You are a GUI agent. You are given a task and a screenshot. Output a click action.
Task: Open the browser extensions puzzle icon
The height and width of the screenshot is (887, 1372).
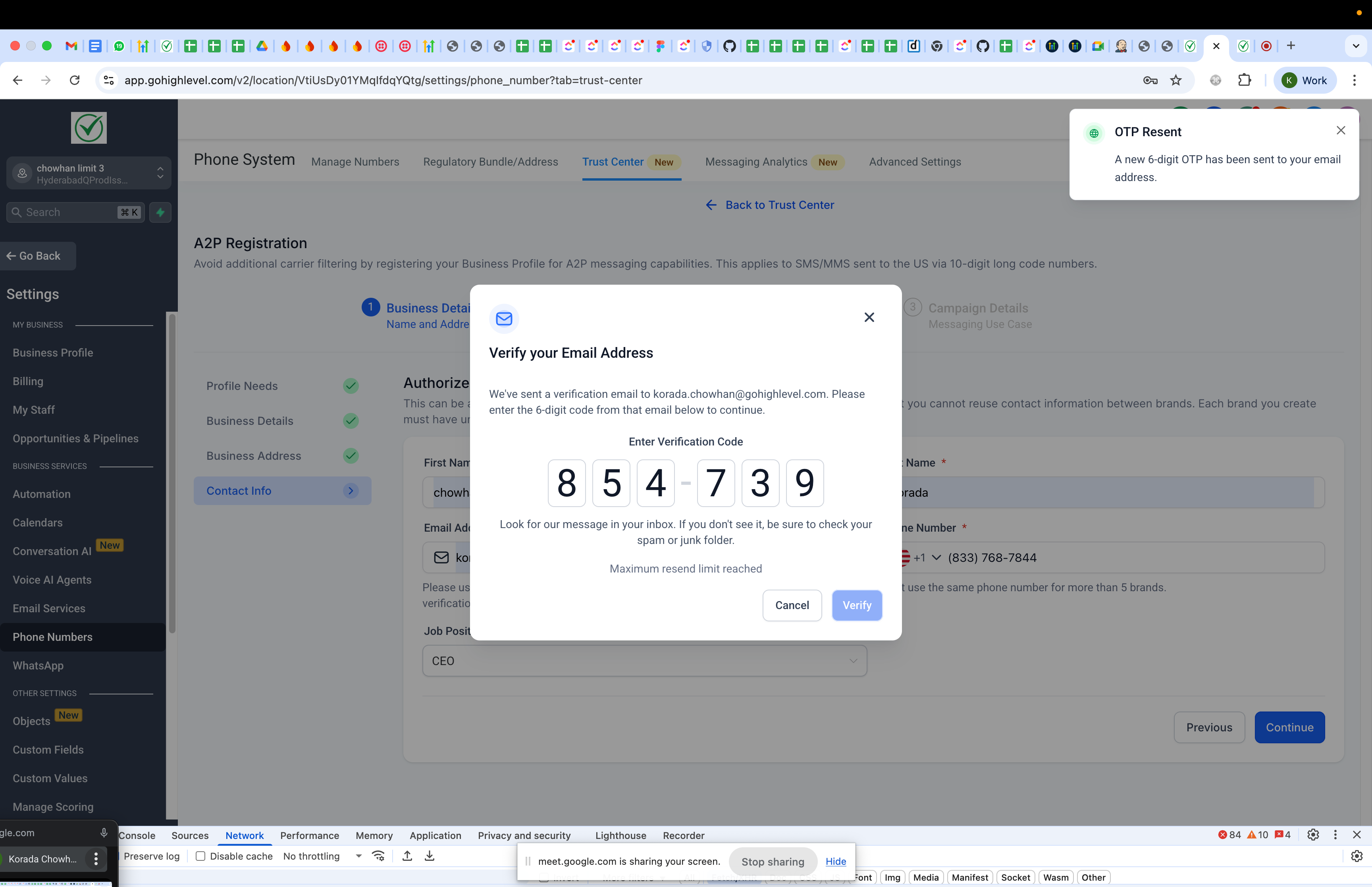(1244, 81)
